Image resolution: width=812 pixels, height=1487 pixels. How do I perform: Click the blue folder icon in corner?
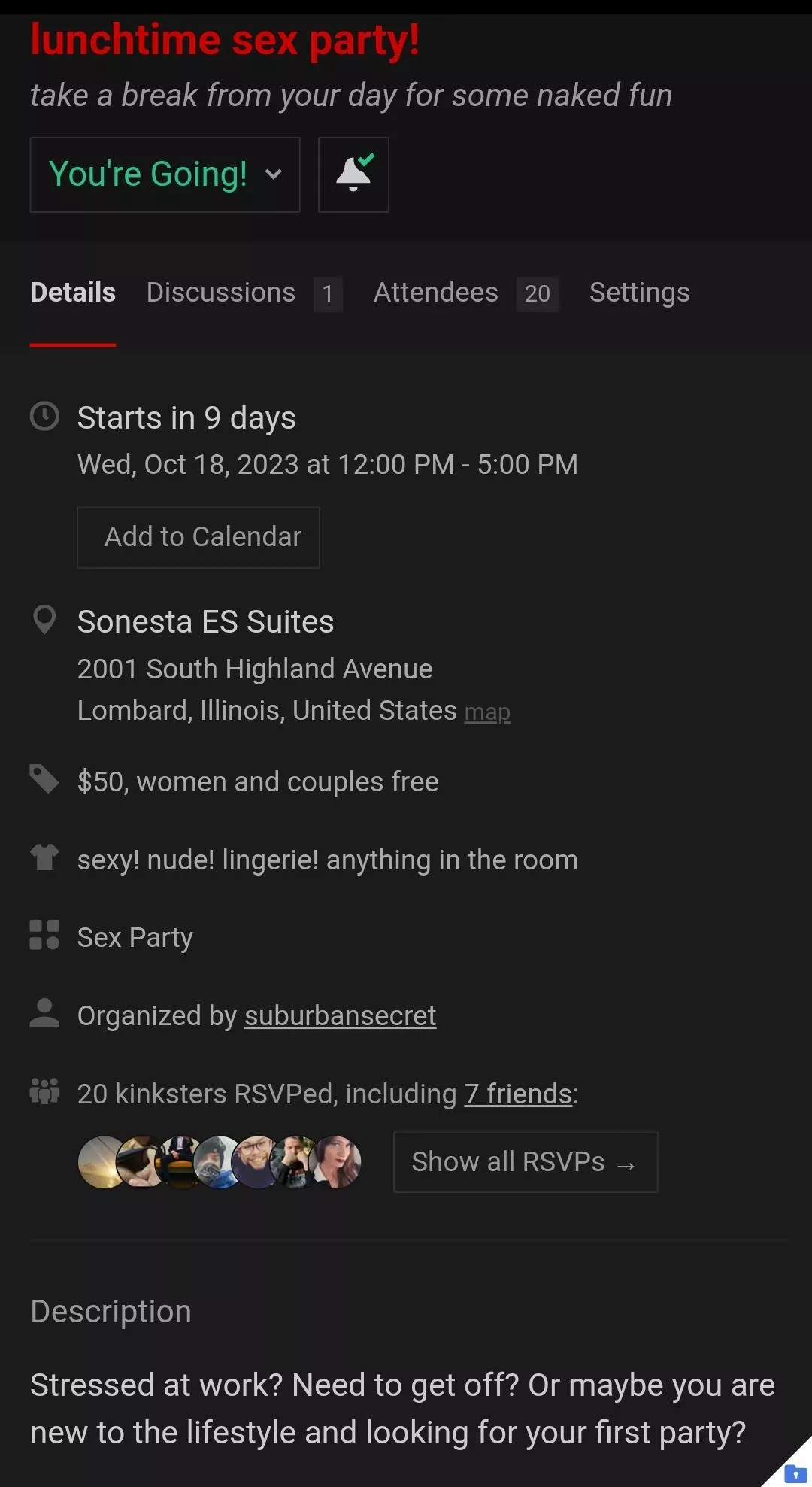[795, 1473]
